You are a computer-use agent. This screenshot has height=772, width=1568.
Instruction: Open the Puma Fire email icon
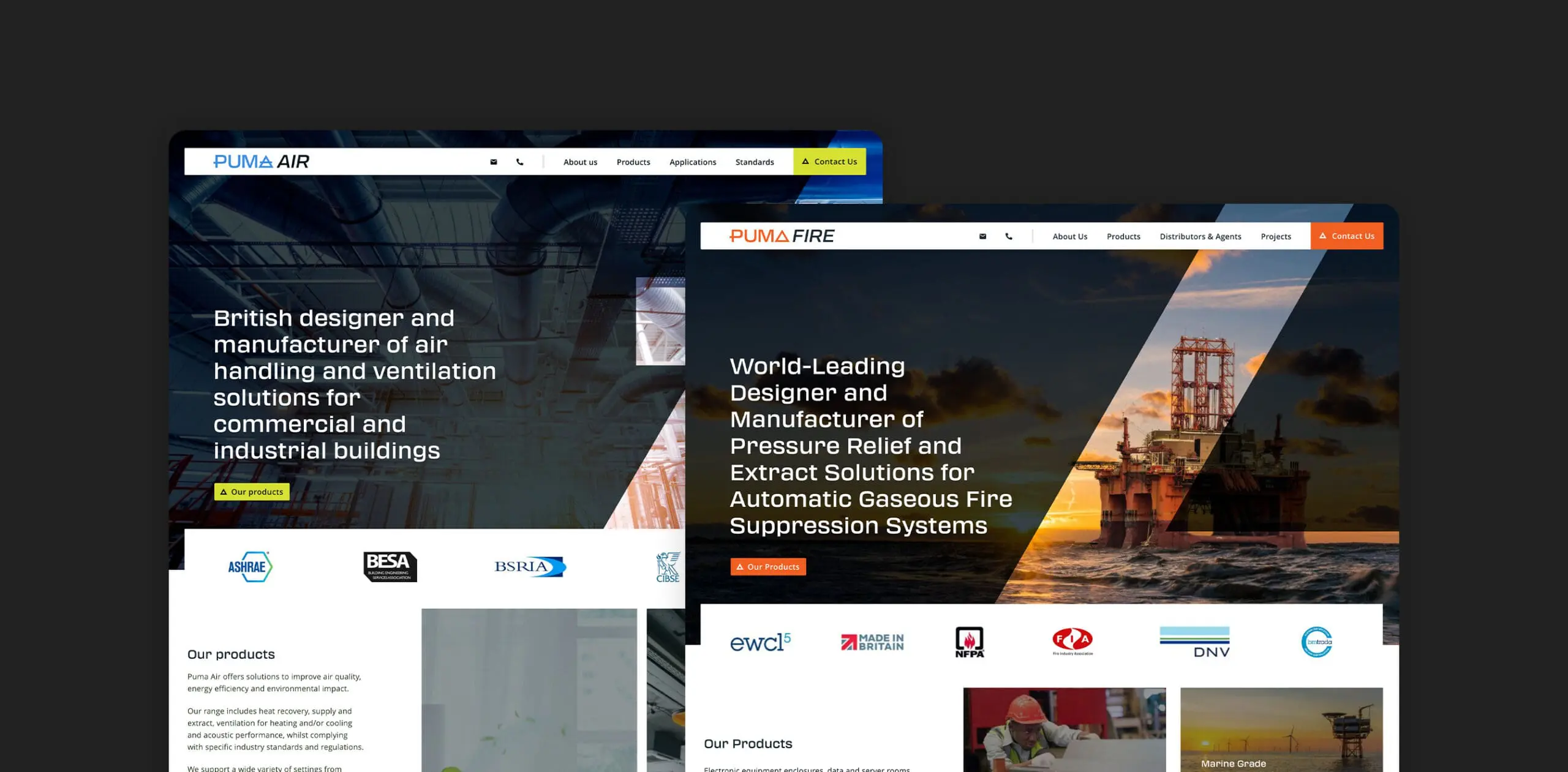tap(983, 236)
